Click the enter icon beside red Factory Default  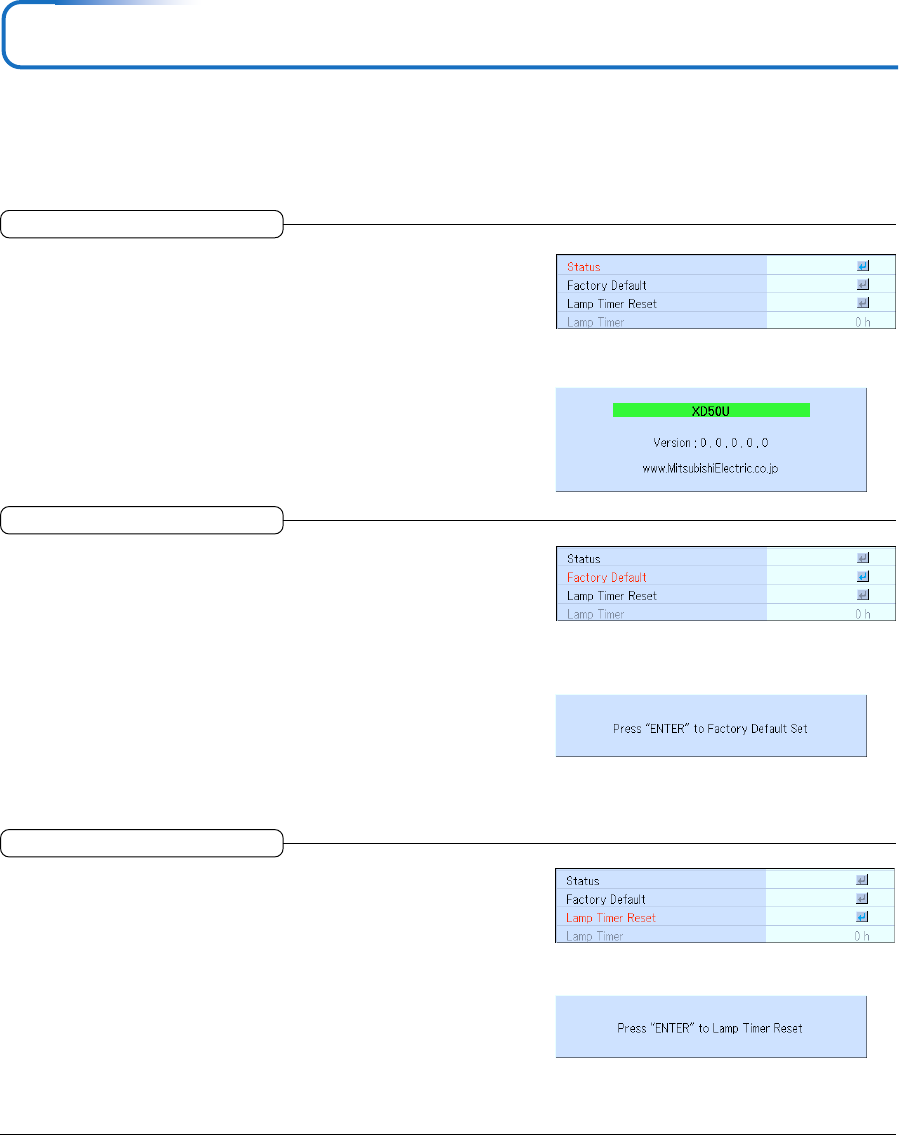(x=862, y=577)
